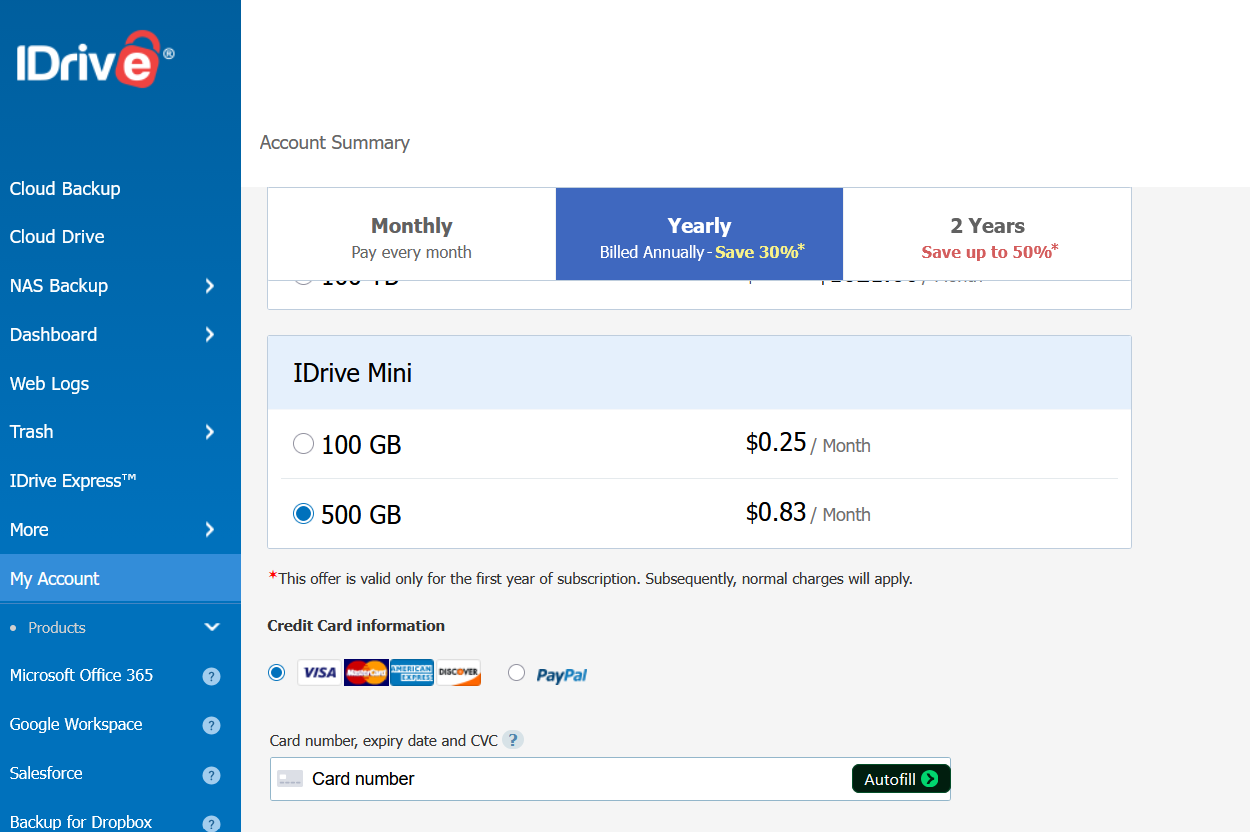Open help for Microsoft Office 365
1250x832 pixels.
[x=211, y=676]
